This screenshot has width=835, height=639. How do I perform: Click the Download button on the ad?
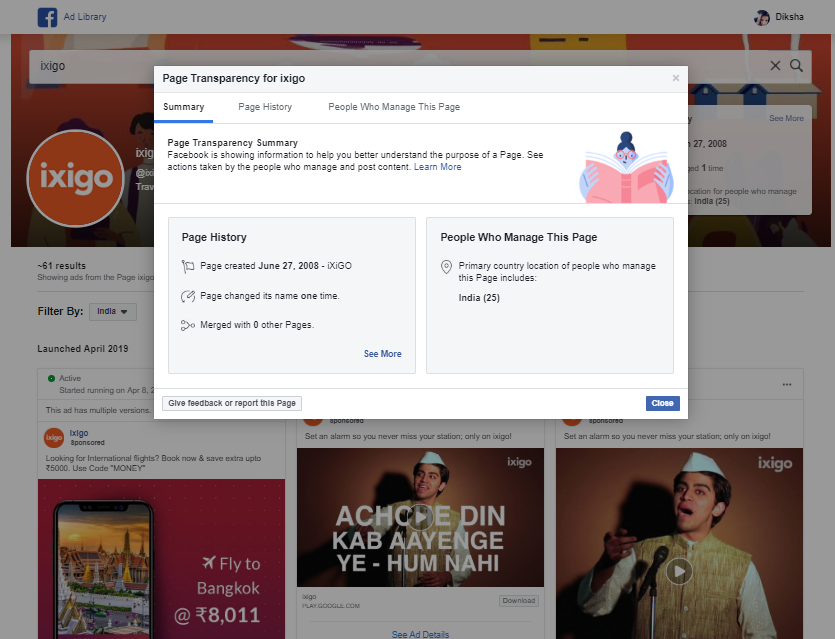519,601
